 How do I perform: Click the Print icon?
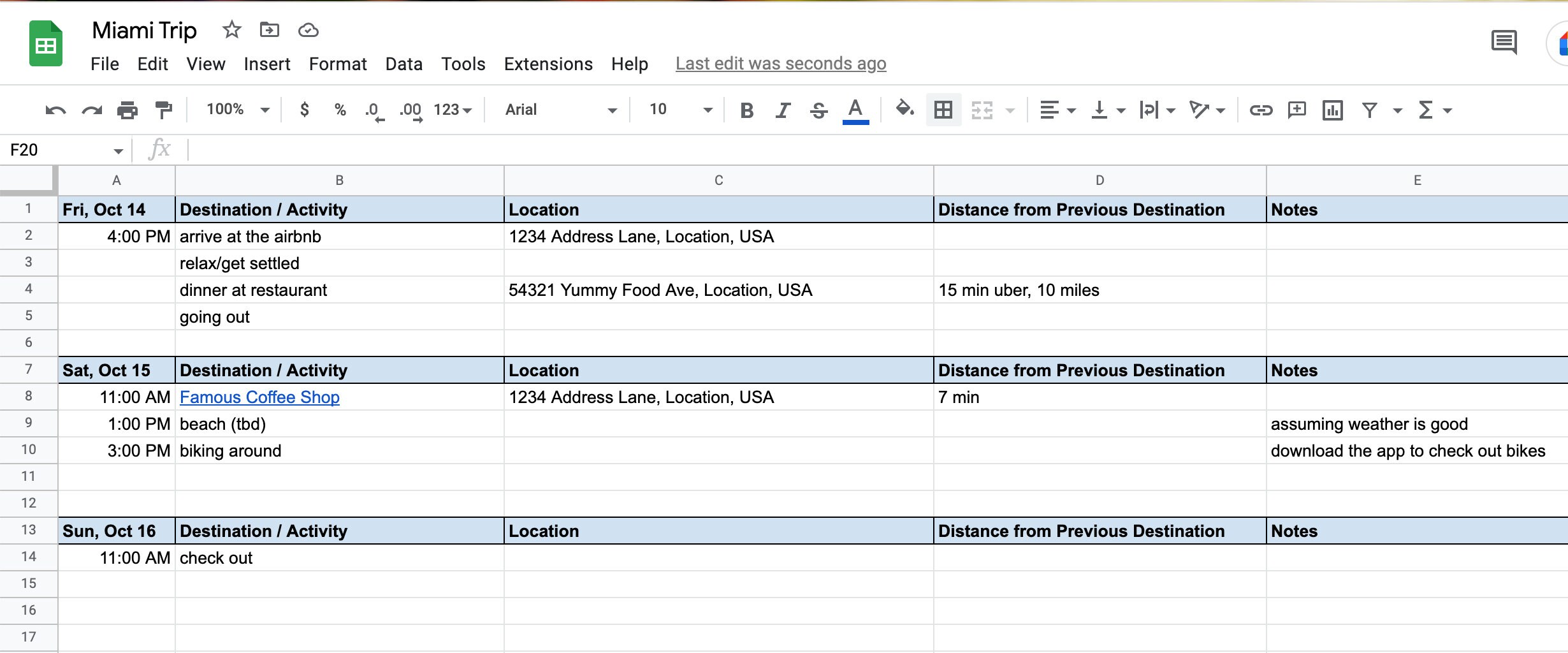[127, 110]
